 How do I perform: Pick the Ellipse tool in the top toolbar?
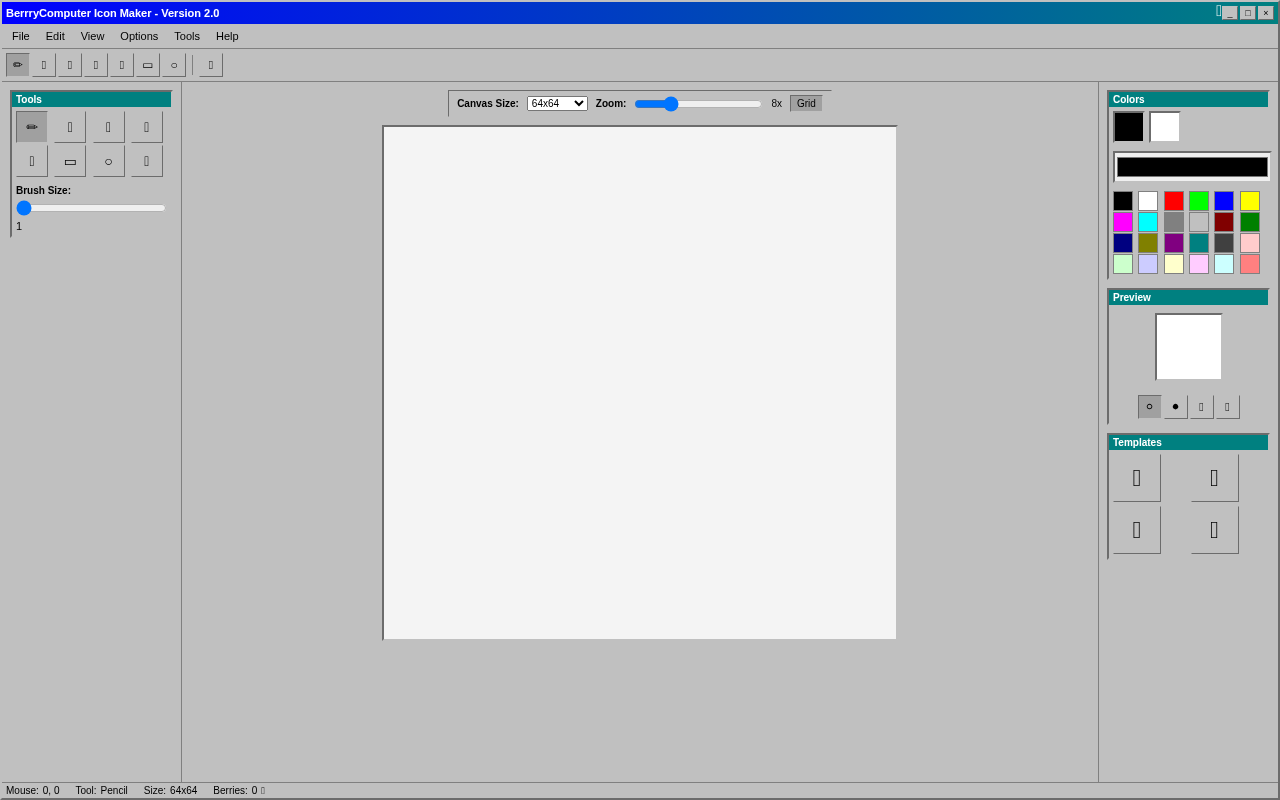tap(174, 65)
